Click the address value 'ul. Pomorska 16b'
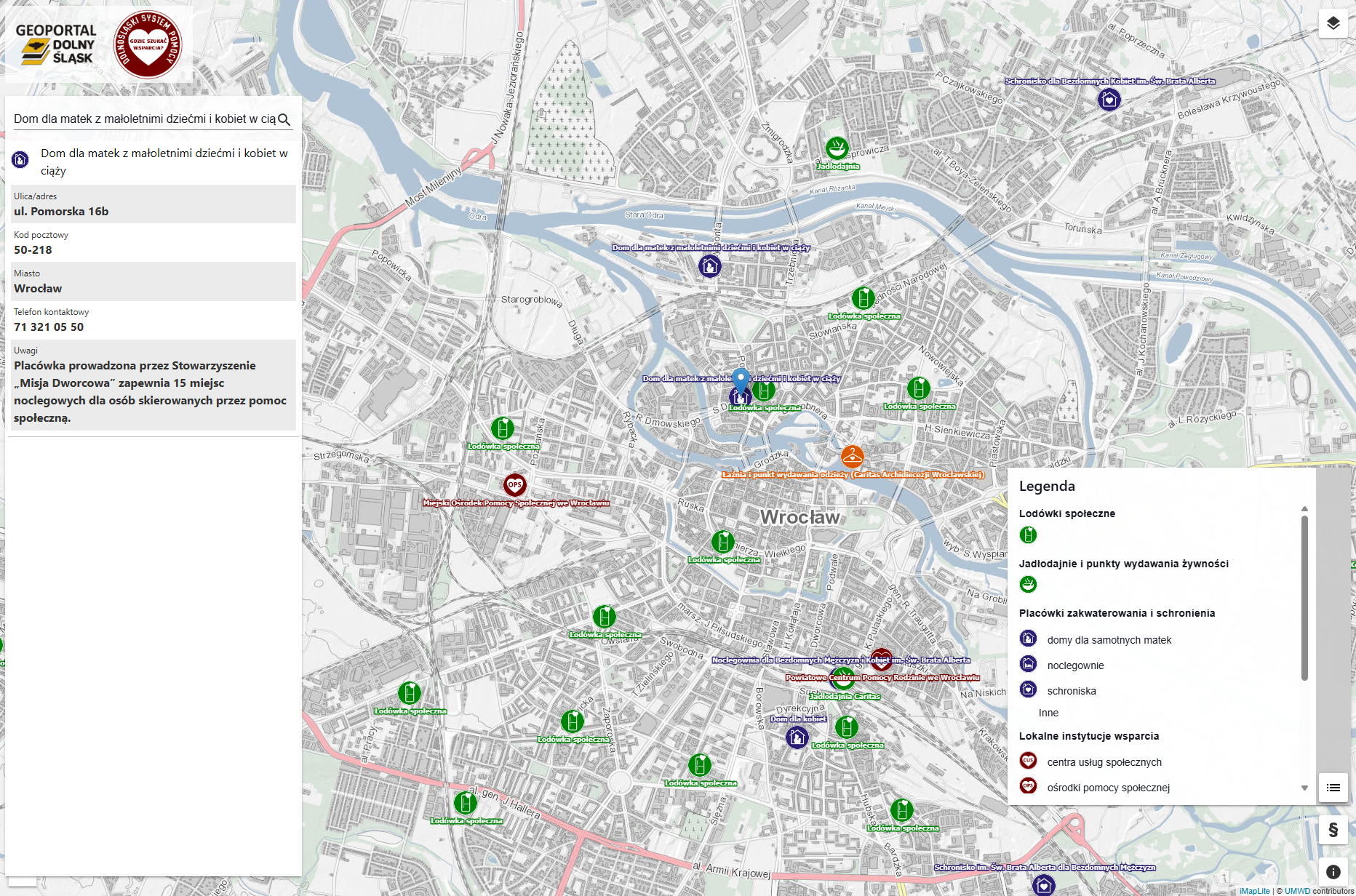Screen dimensions: 1356x896 pos(61,212)
